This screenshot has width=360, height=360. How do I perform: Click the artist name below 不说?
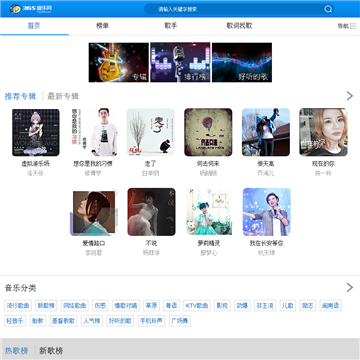point(151,253)
